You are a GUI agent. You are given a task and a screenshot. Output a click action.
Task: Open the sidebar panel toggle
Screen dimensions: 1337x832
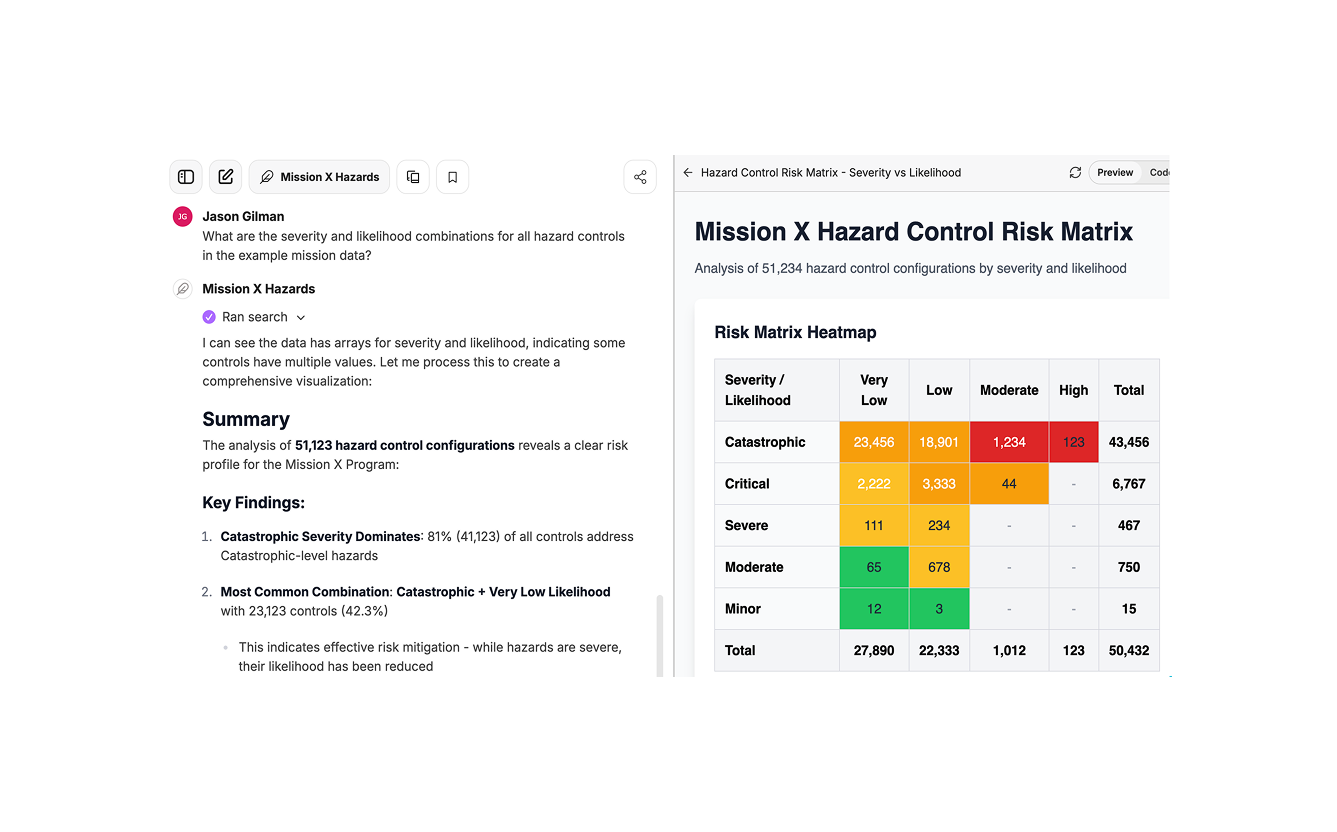(186, 177)
